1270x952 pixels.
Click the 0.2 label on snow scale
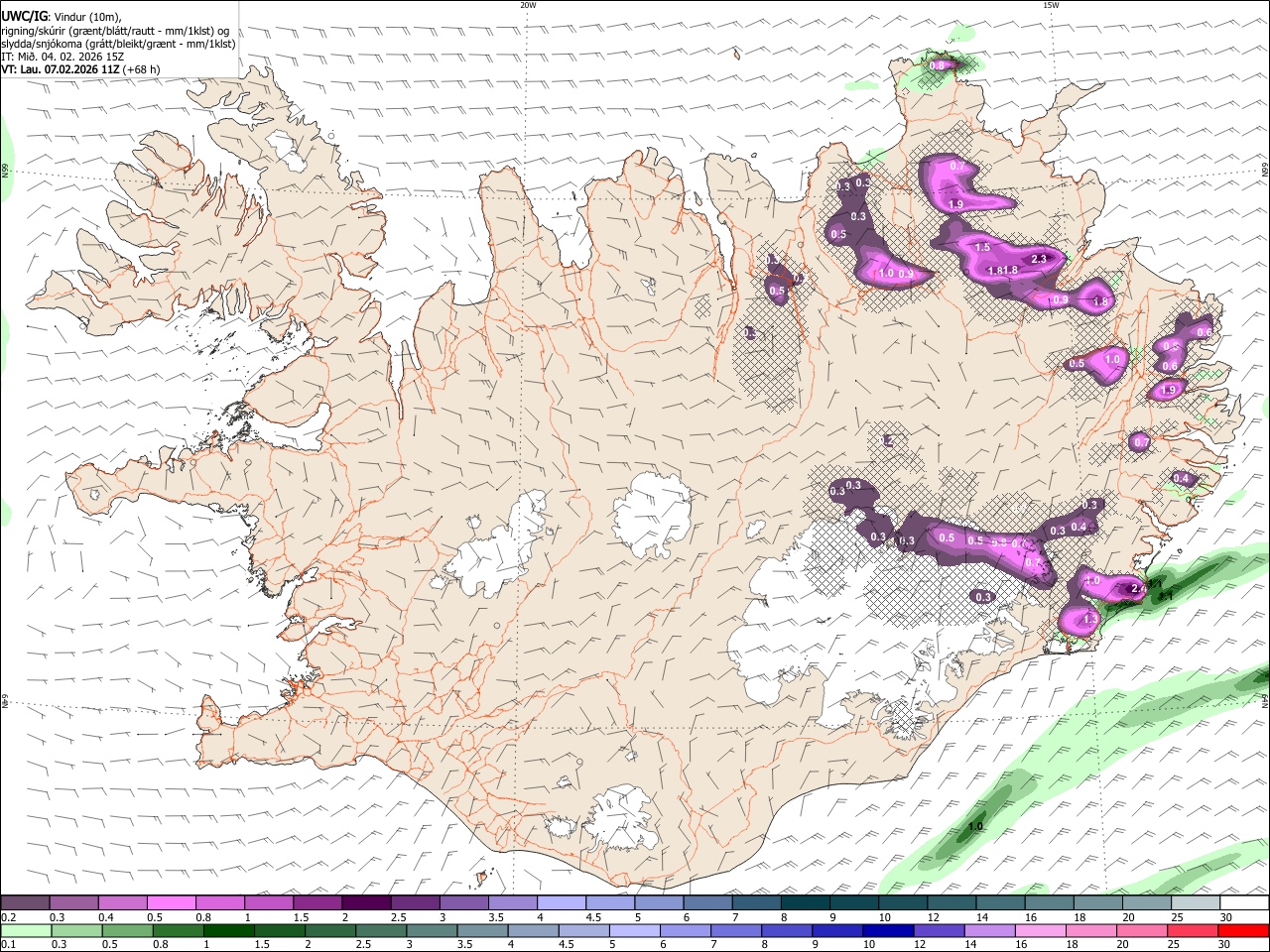tap(8, 917)
